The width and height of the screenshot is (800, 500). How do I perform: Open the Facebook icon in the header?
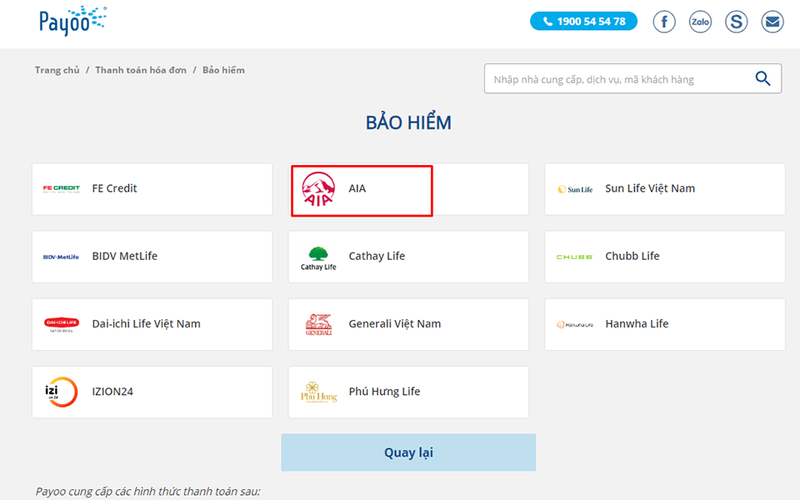point(664,22)
